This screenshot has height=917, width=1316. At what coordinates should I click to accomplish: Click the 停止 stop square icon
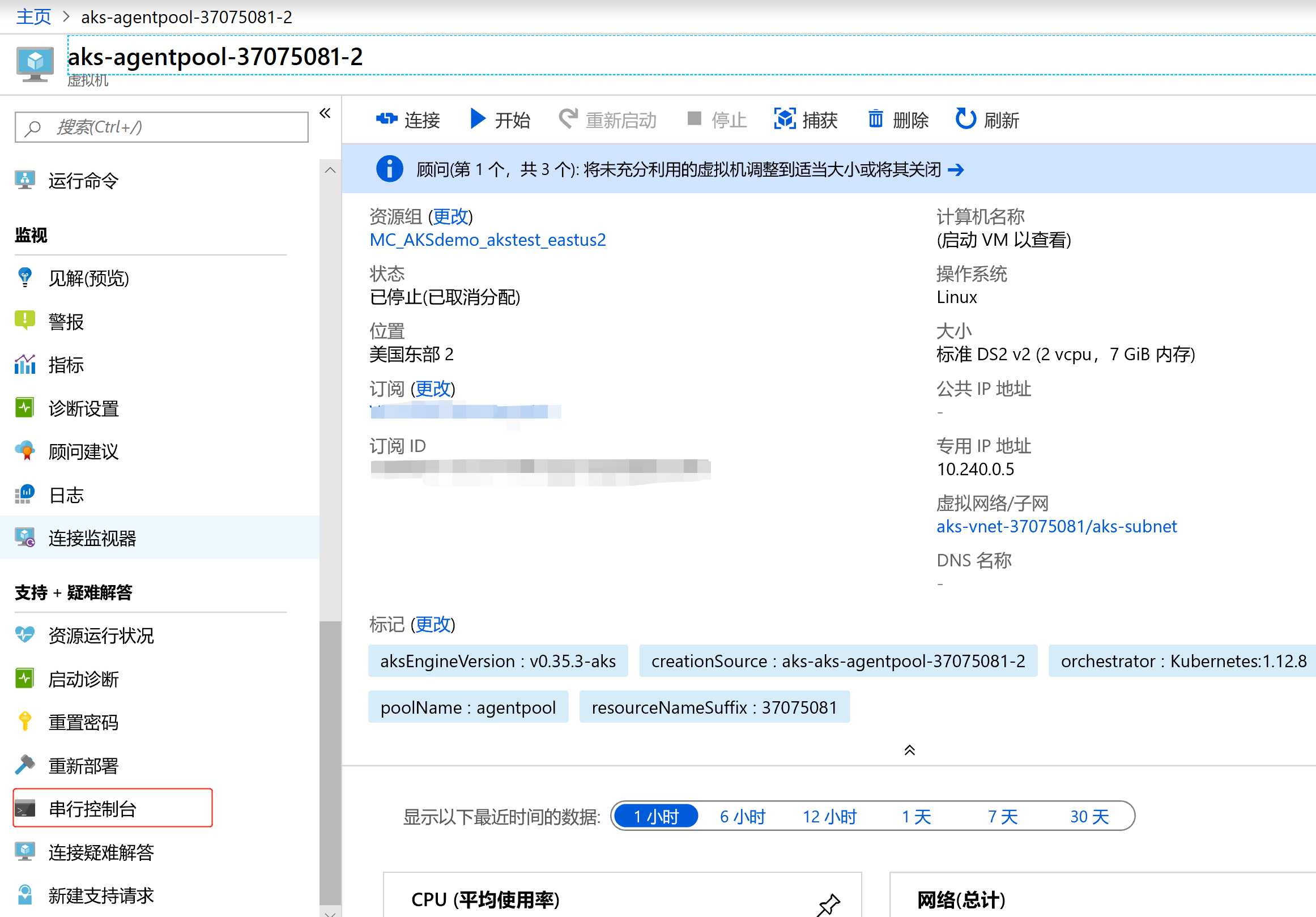(x=694, y=118)
